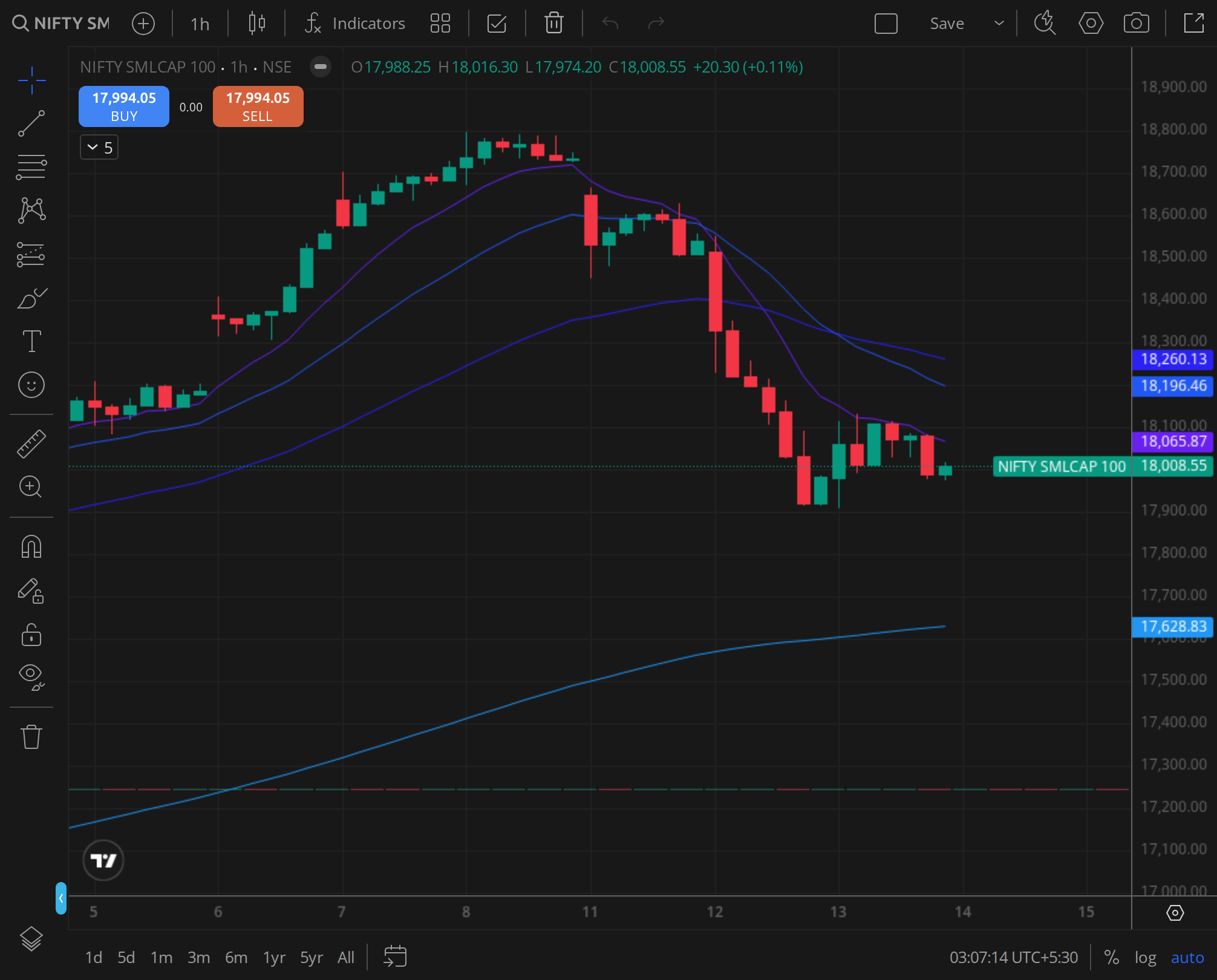Activate the zoom in tool

coord(31,487)
